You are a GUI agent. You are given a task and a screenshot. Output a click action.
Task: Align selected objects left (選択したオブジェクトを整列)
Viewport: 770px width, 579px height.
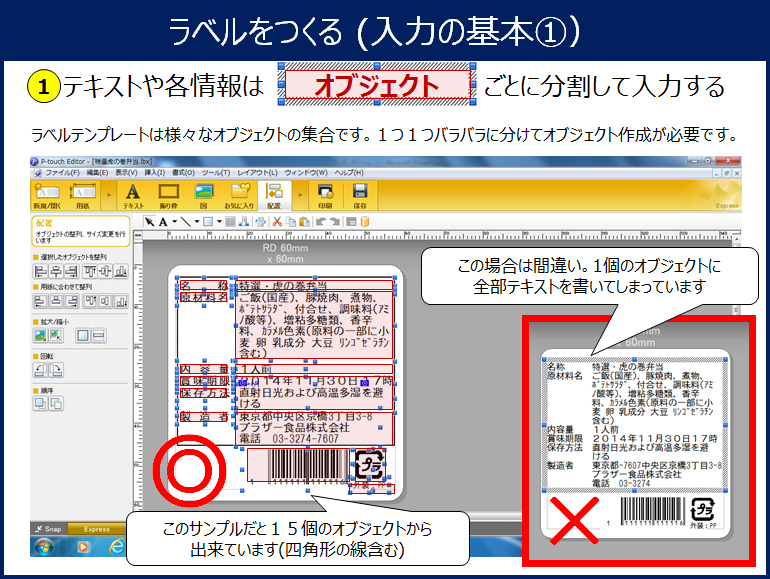tap(40, 271)
